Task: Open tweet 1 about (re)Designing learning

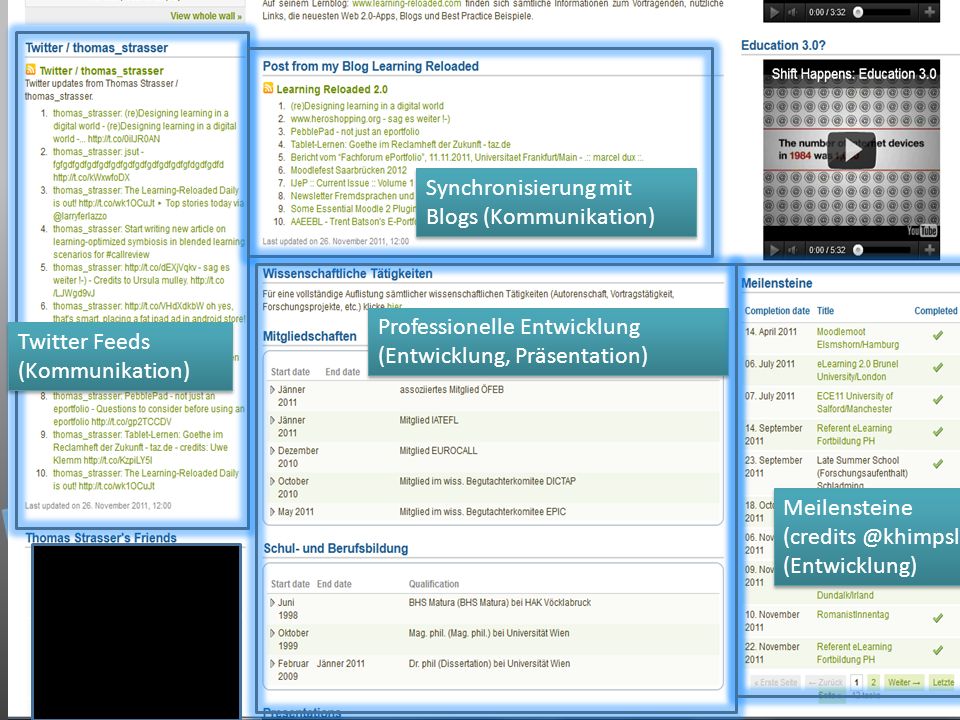Action: pos(144,126)
